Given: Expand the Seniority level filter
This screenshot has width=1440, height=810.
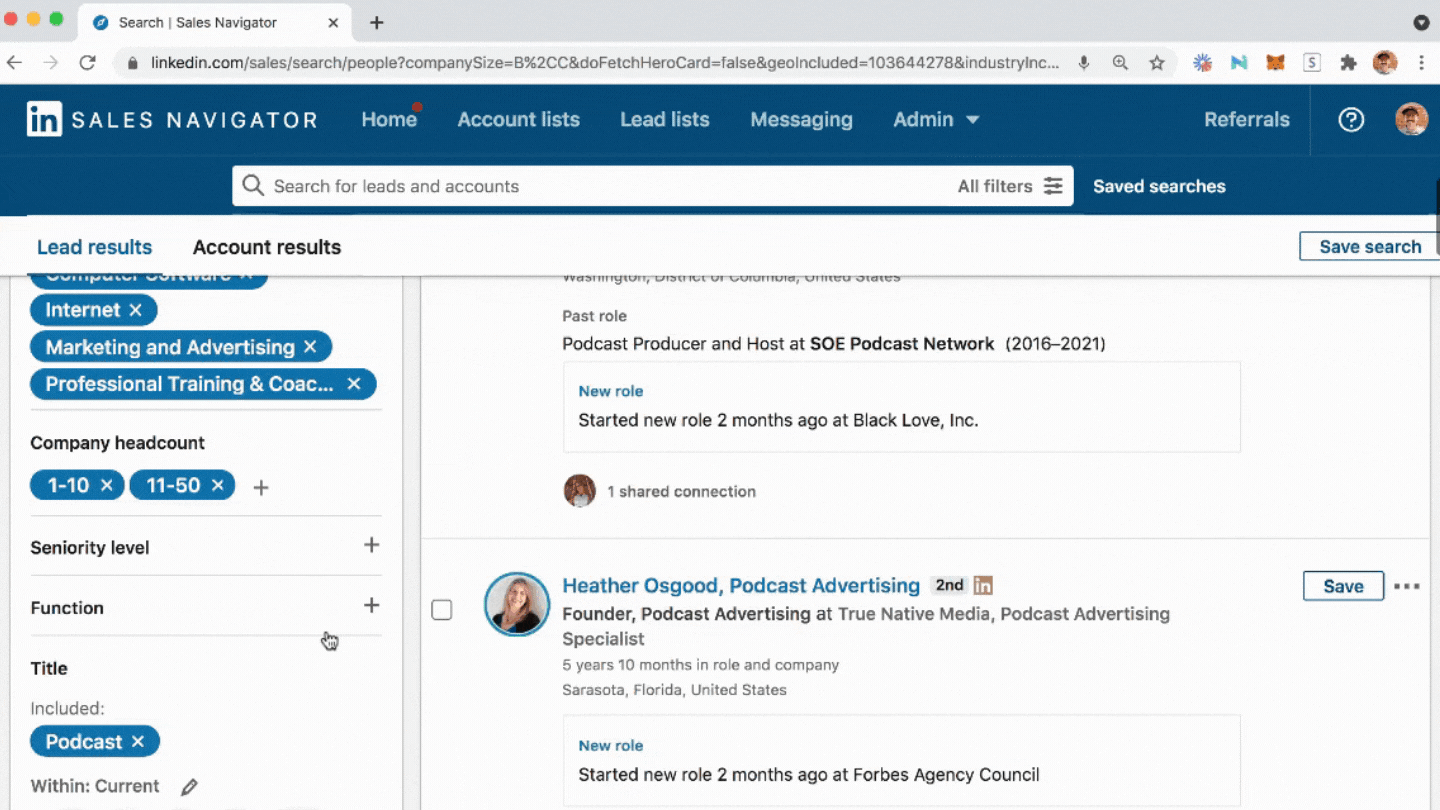Looking at the screenshot, I should [x=371, y=546].
